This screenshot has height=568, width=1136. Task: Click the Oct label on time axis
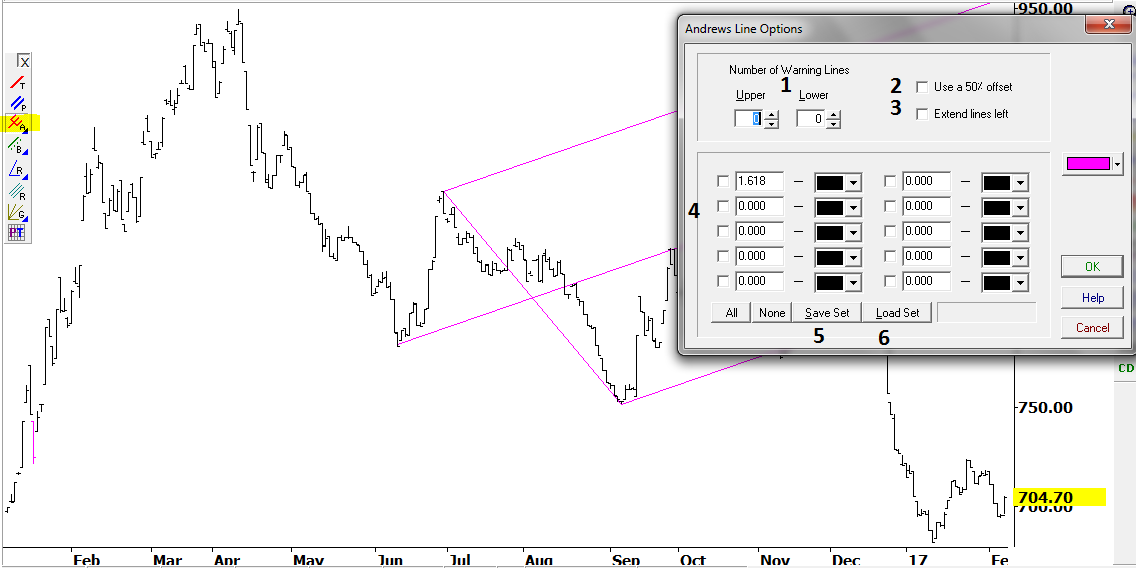693,560
